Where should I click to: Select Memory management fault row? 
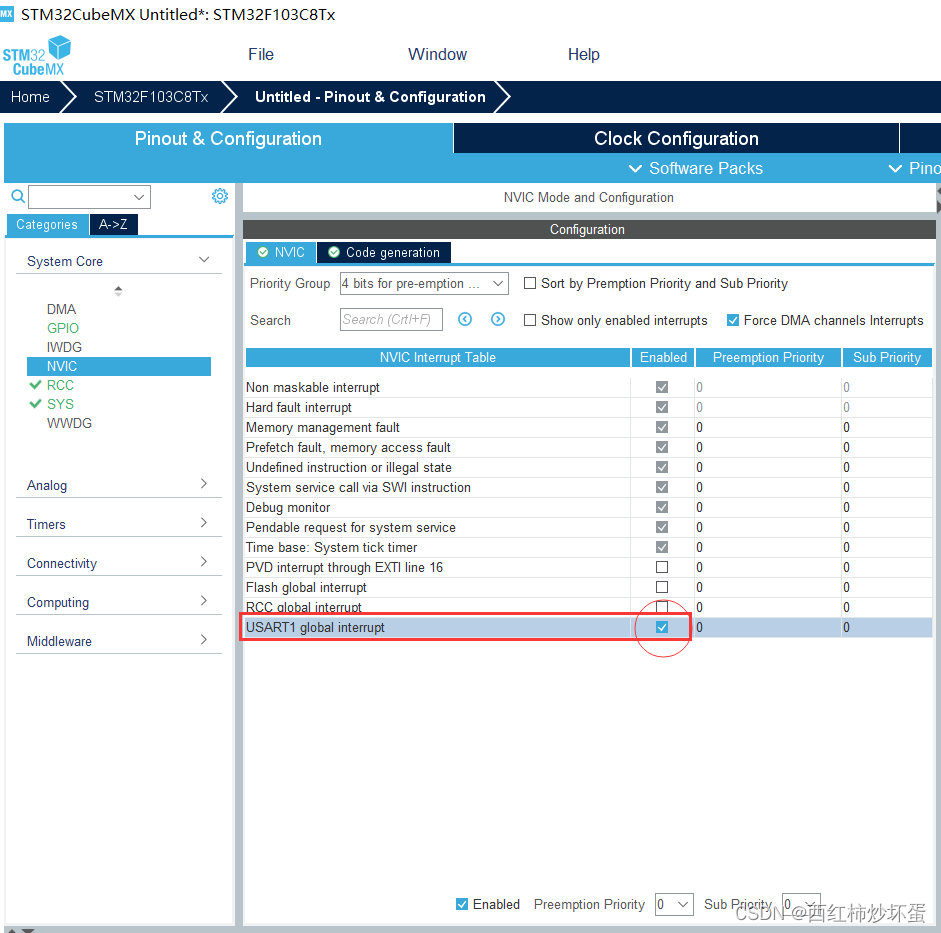click(588, 427)
